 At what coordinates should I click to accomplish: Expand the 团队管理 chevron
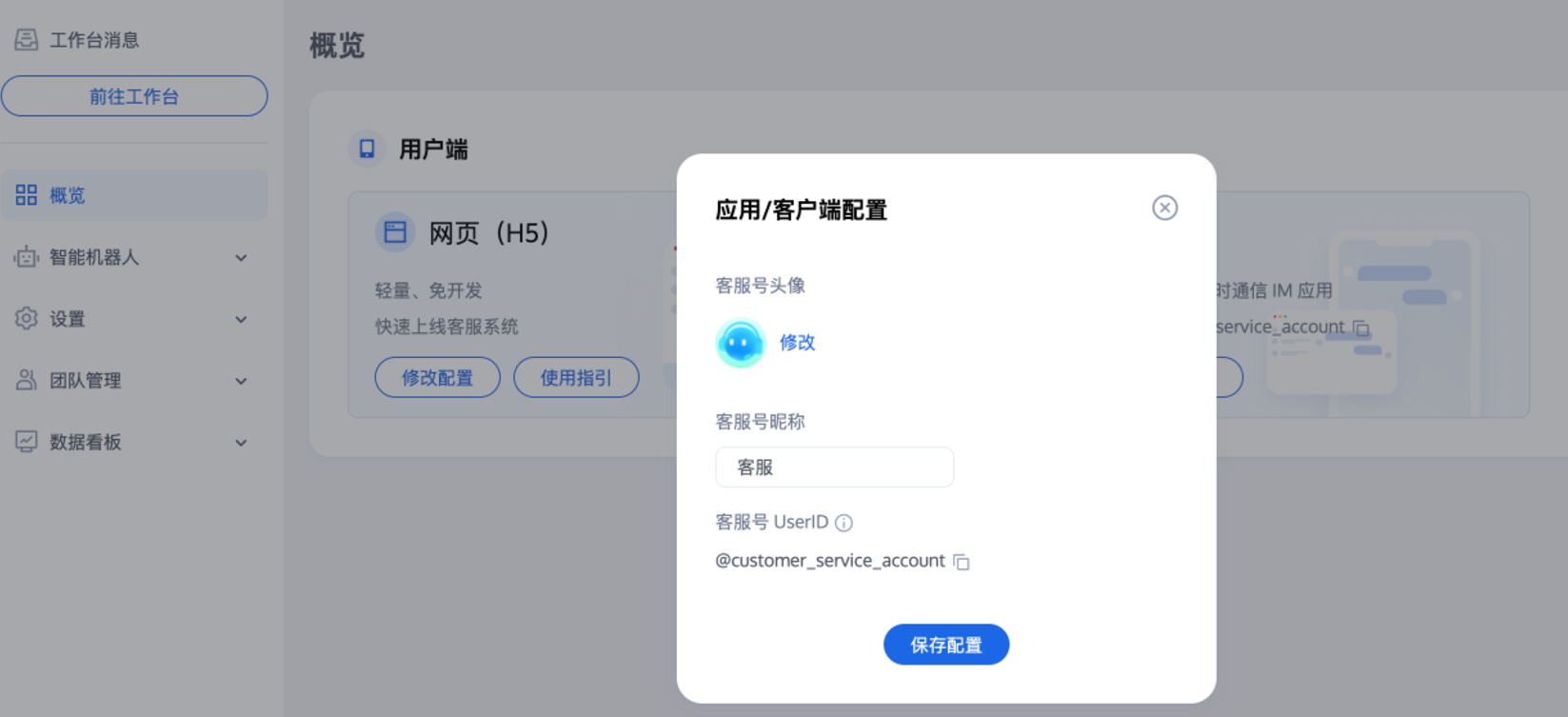pos(241,381)
